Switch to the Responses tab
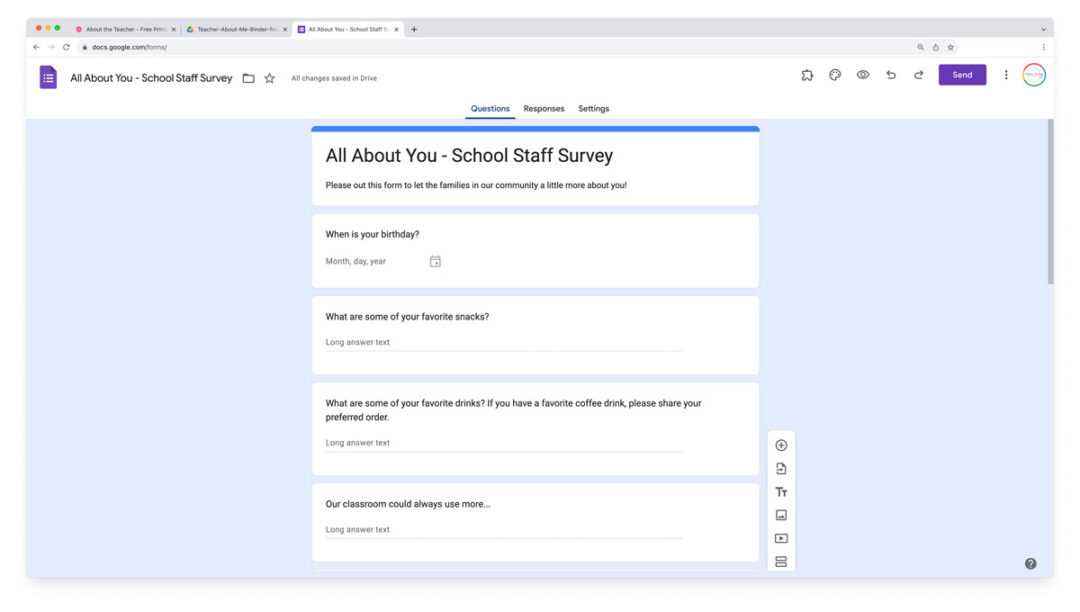 point(544,109)
